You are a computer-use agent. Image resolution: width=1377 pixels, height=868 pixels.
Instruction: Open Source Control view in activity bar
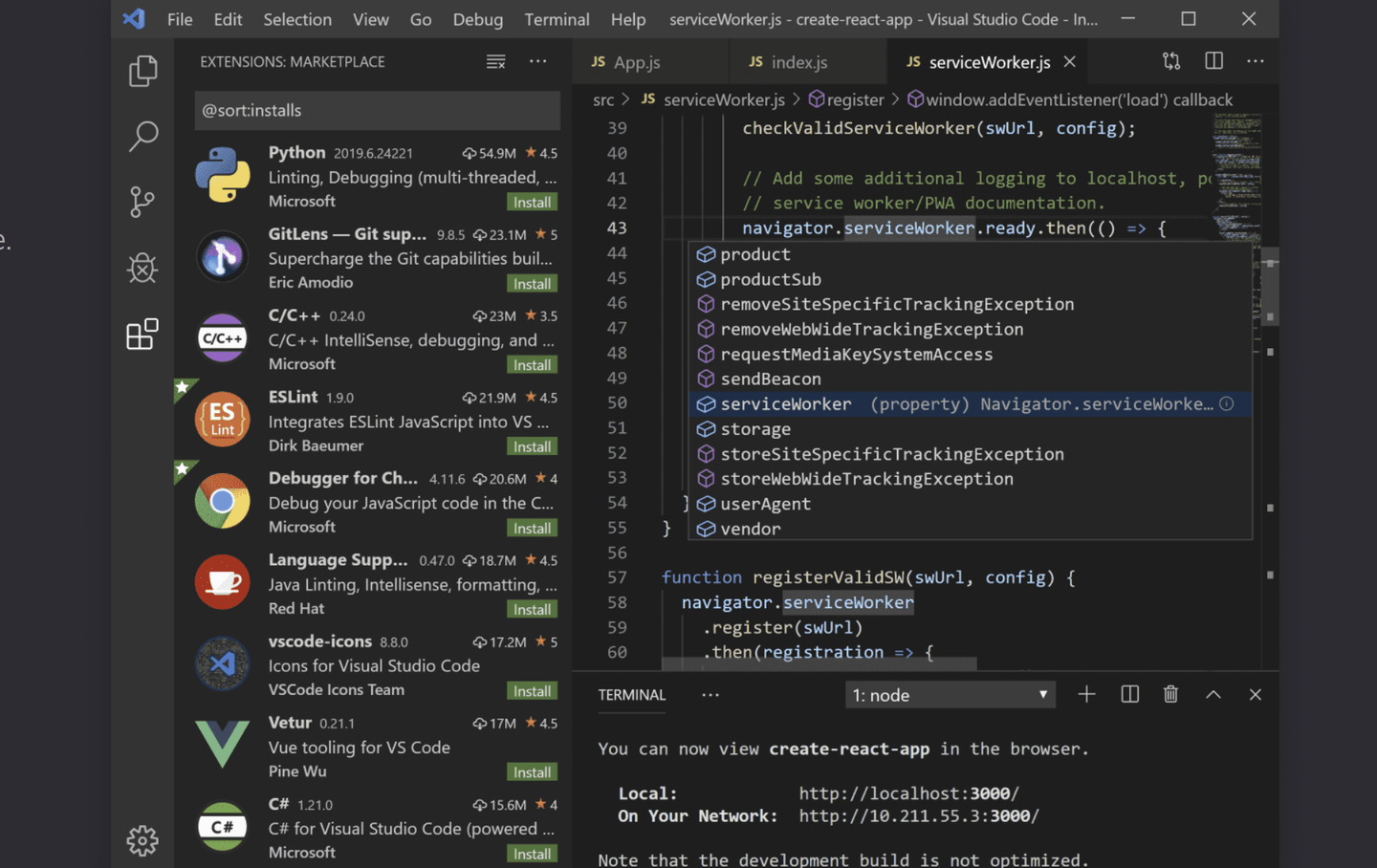point(142,202)
